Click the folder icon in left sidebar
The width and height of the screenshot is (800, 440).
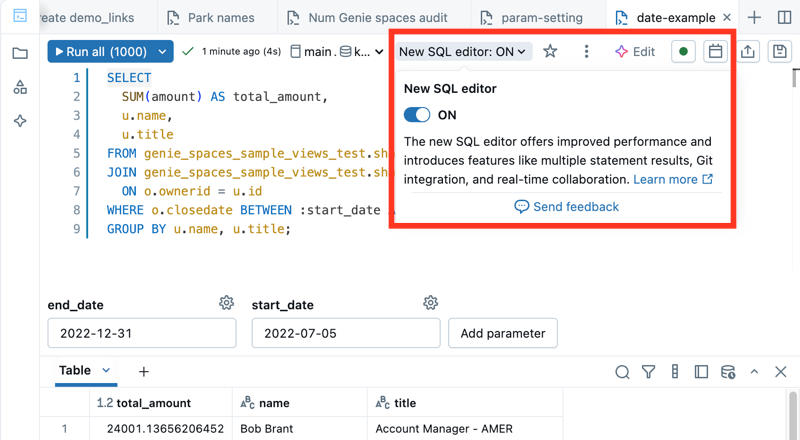(x=20, y=53)
